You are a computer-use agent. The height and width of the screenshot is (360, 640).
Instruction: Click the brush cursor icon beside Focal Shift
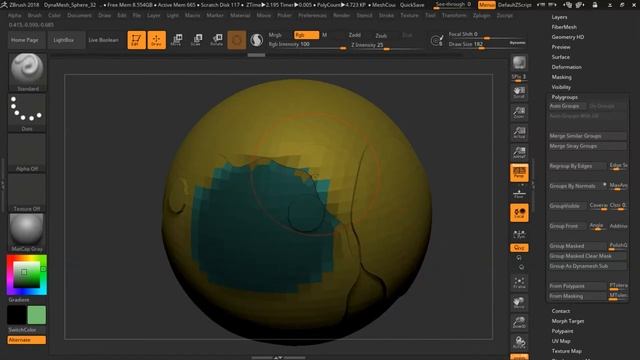click(436, 40)
